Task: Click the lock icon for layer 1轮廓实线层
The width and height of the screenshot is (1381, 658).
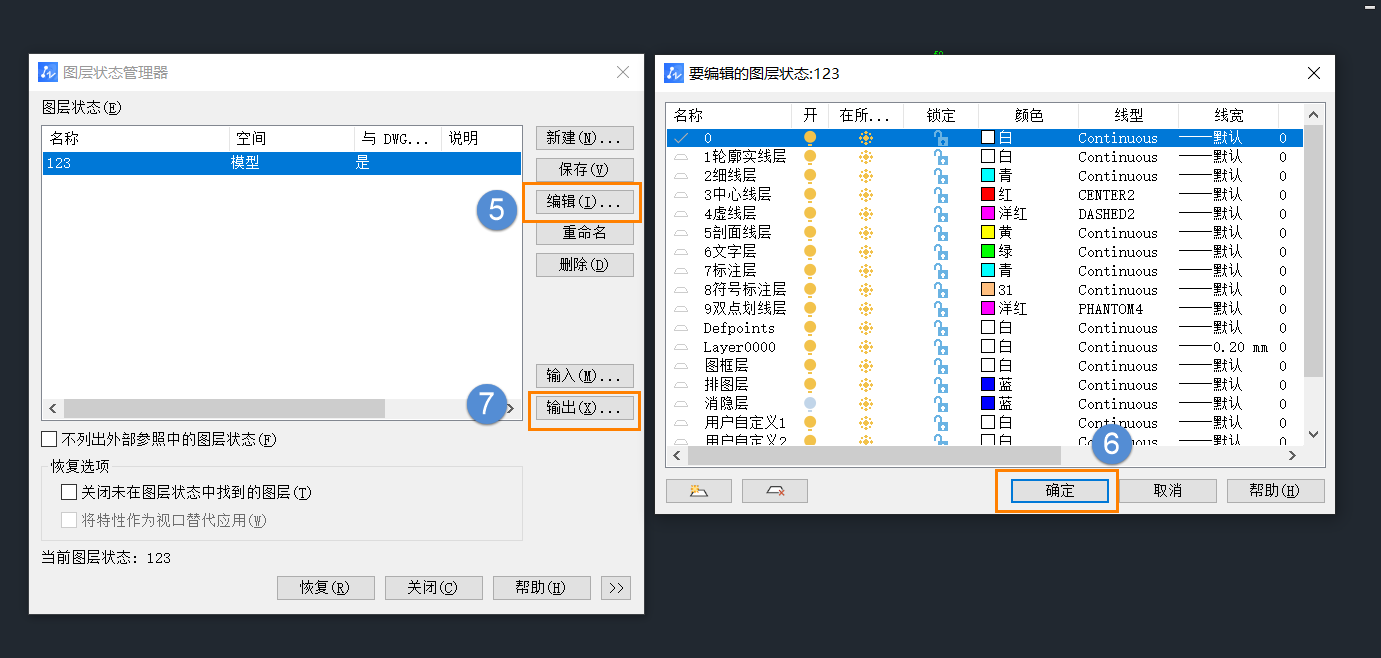Action: click(x=941, y=157)
